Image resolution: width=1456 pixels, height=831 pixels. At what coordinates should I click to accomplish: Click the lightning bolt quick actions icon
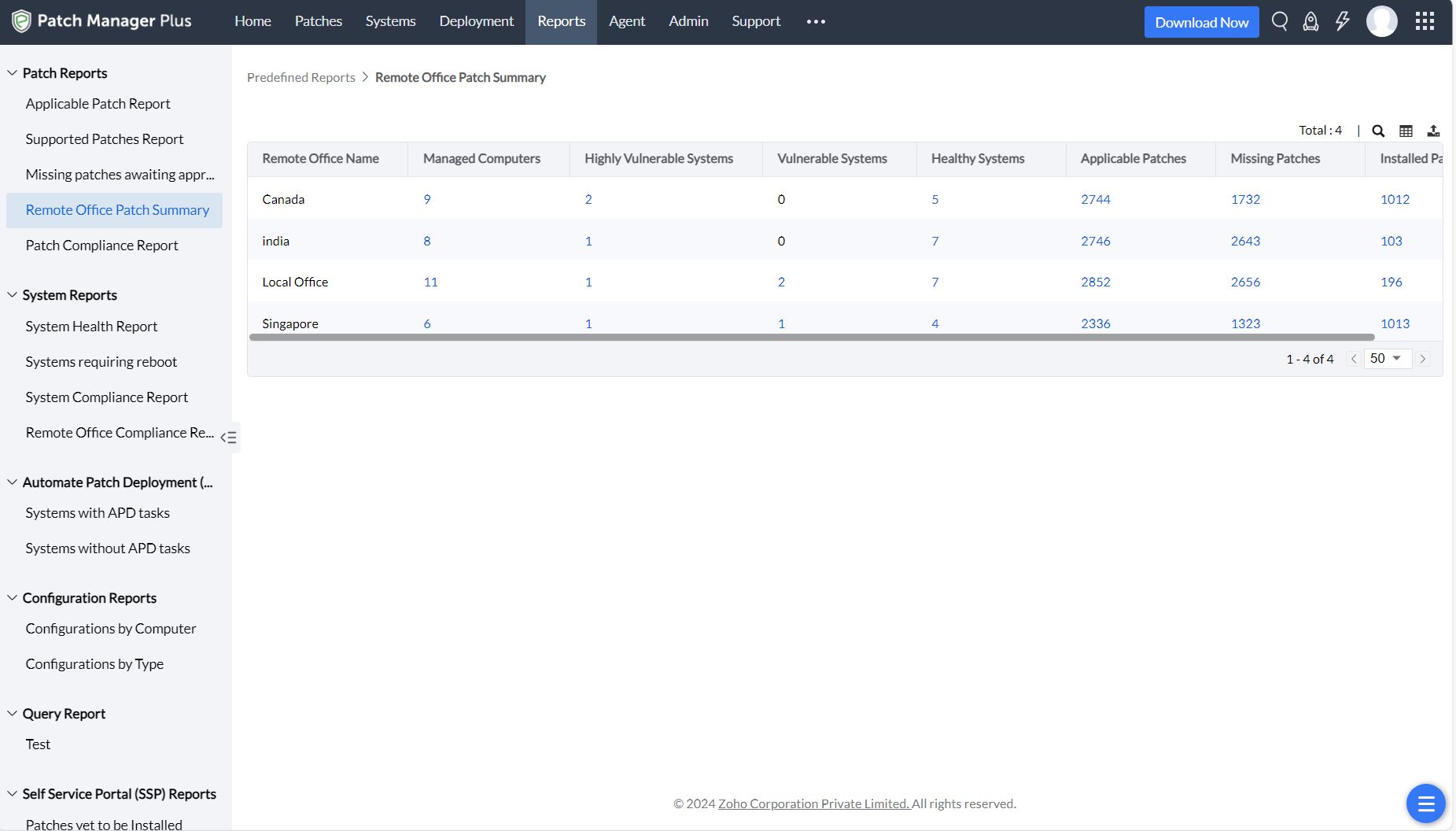(x=1343, y=21)
